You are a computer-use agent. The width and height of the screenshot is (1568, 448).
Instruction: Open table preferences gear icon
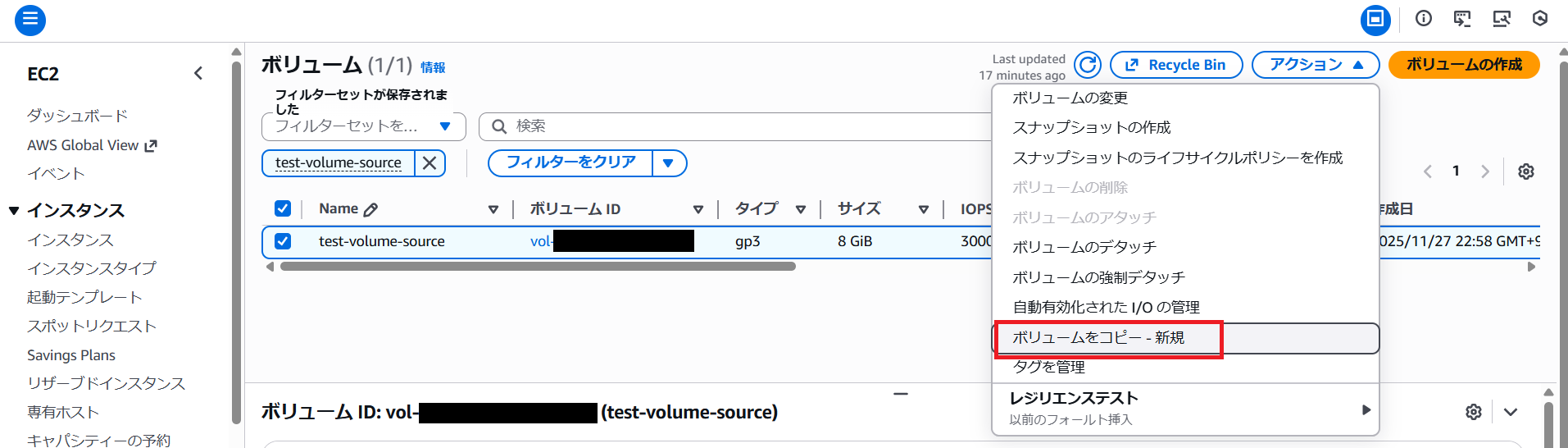(1525, 171)
